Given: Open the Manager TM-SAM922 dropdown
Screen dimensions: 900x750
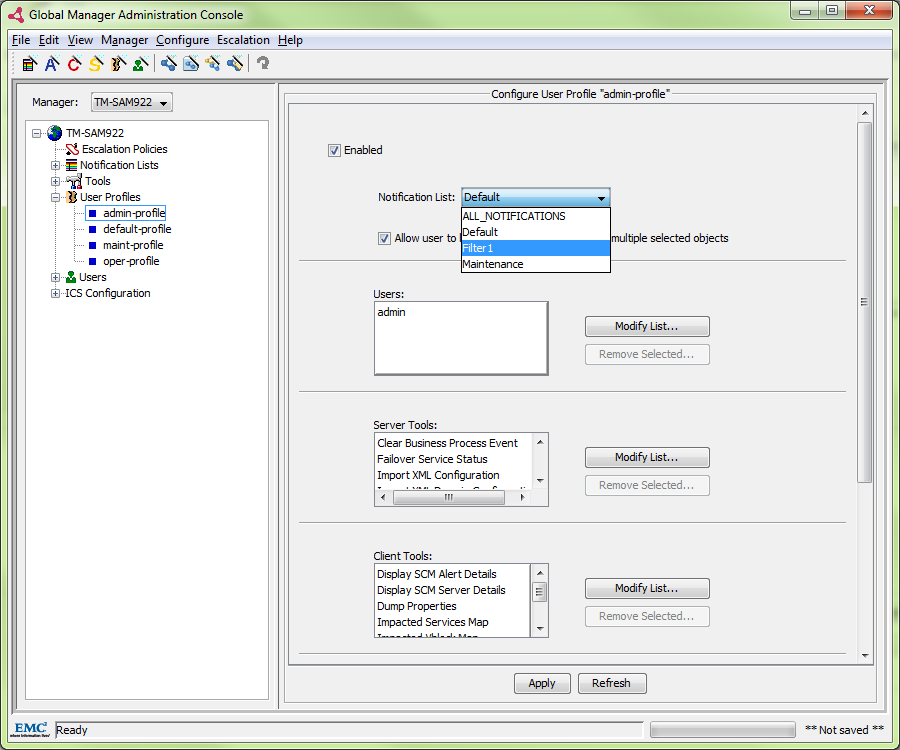Looking at the screenshot, I should pos(132,102).
